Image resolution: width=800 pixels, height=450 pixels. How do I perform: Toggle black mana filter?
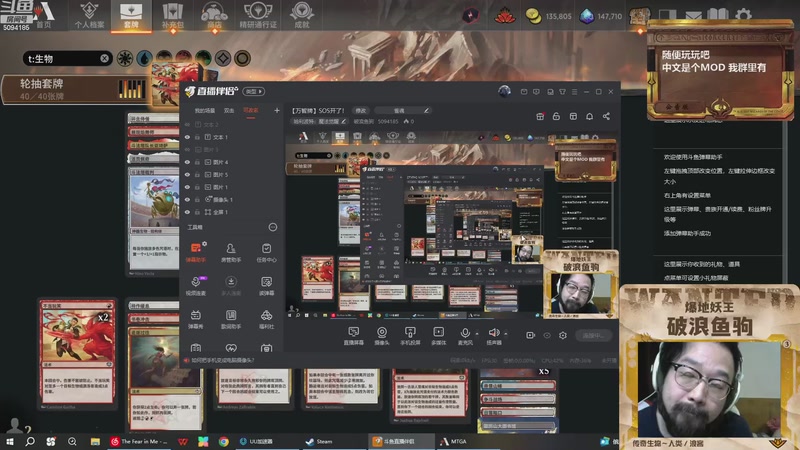click(x=164, y=58)
